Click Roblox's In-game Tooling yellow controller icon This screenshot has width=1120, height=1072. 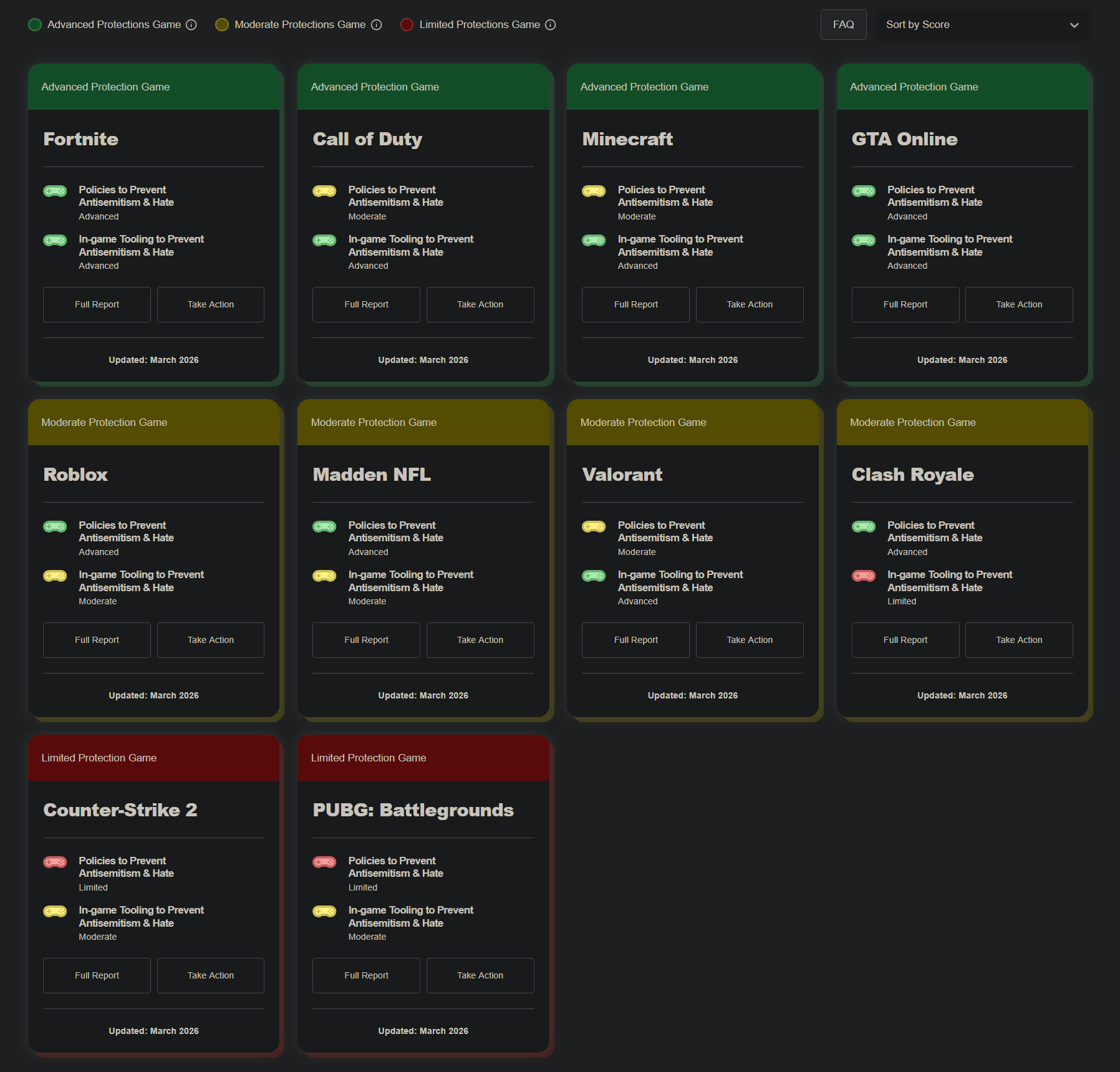[x=55, y=576]
